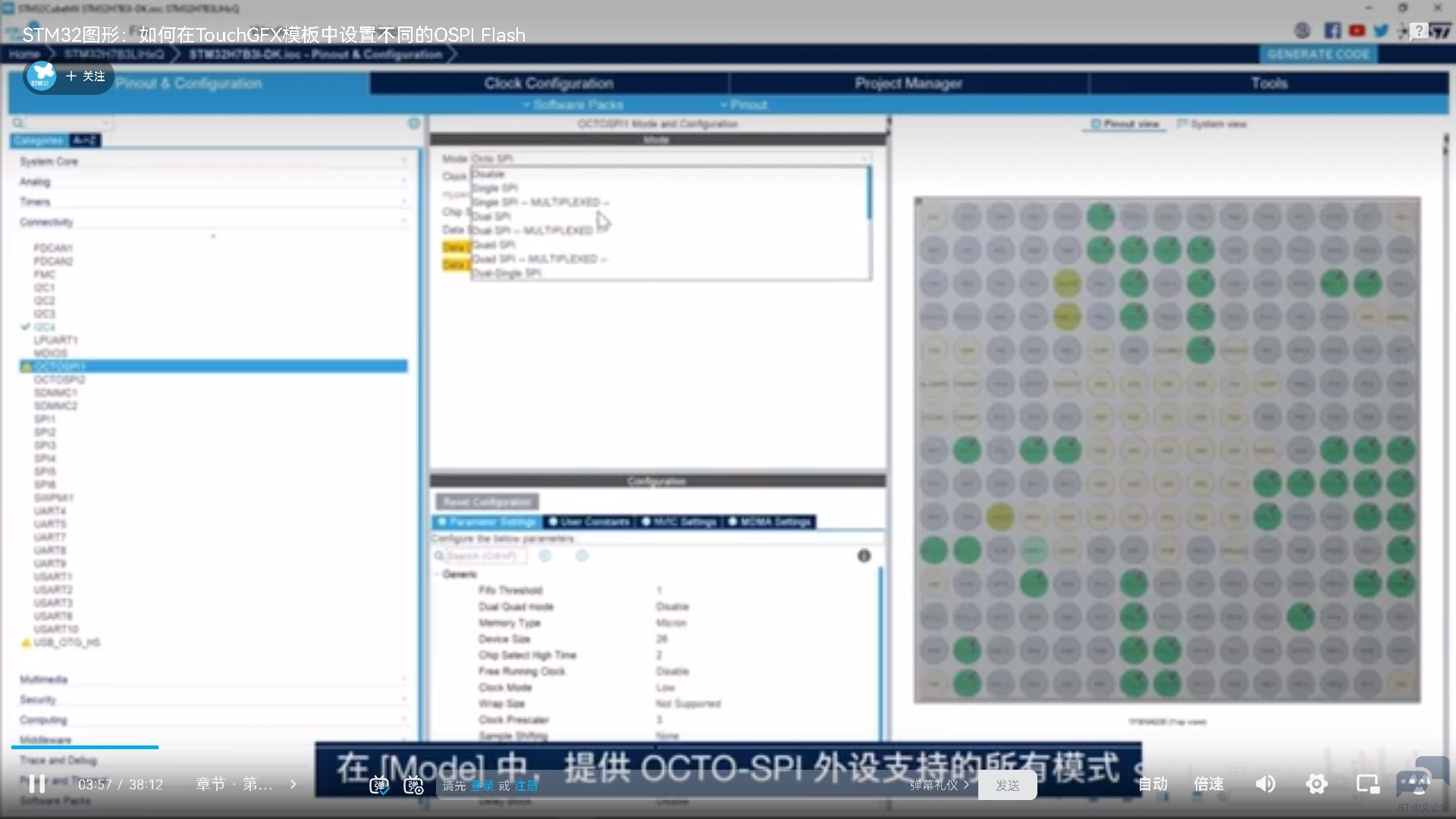1456x819 pixels.
Task: Switch to Clock Configuration tab
Action: click(x=549, y=83)
